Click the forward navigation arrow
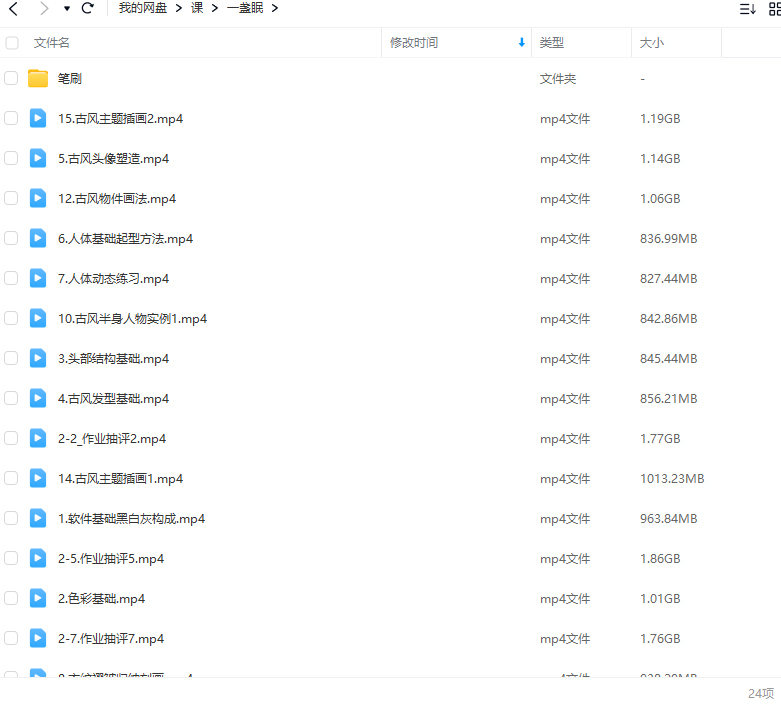 pyautogui.click(x=43, y=9)
